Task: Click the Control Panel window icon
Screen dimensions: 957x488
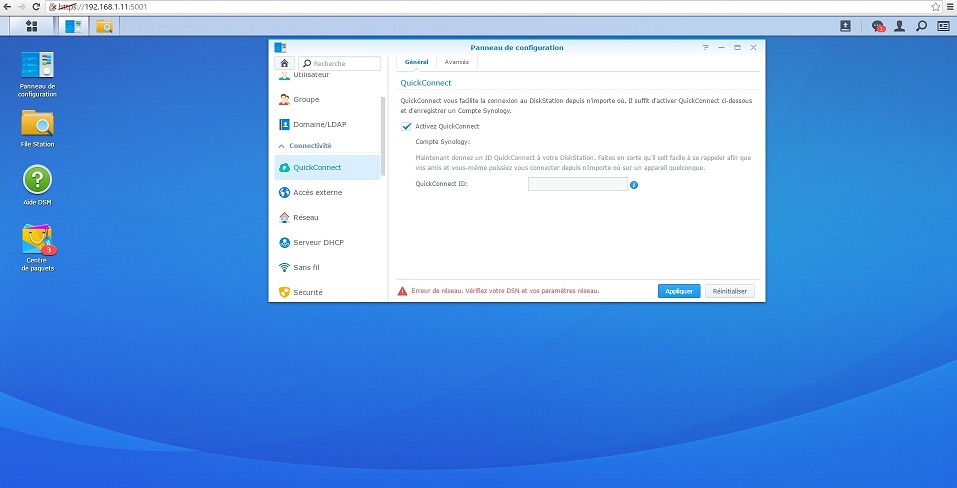Action: (x=280, y=48)
